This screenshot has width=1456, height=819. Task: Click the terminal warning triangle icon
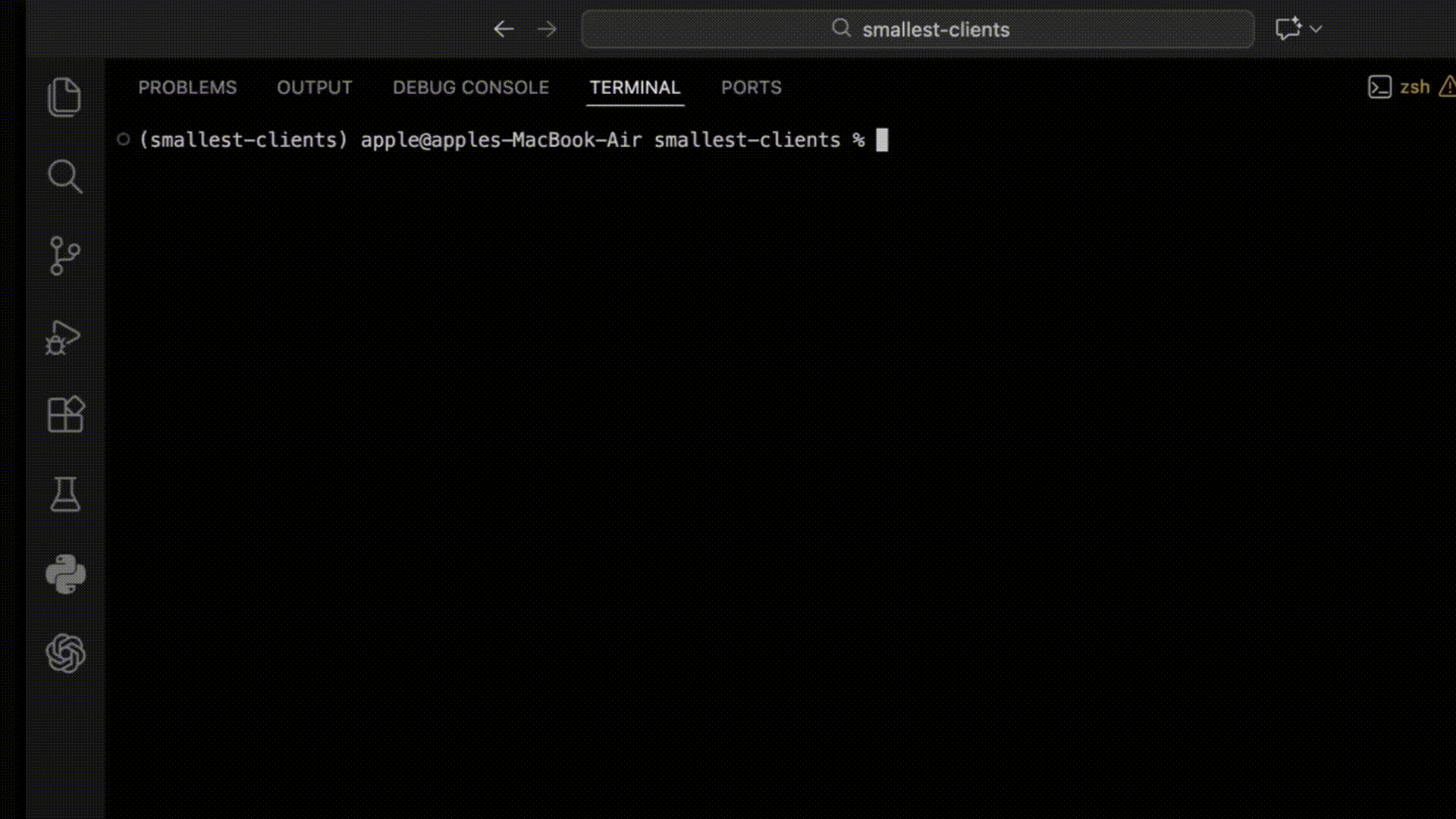point(1447,86)
